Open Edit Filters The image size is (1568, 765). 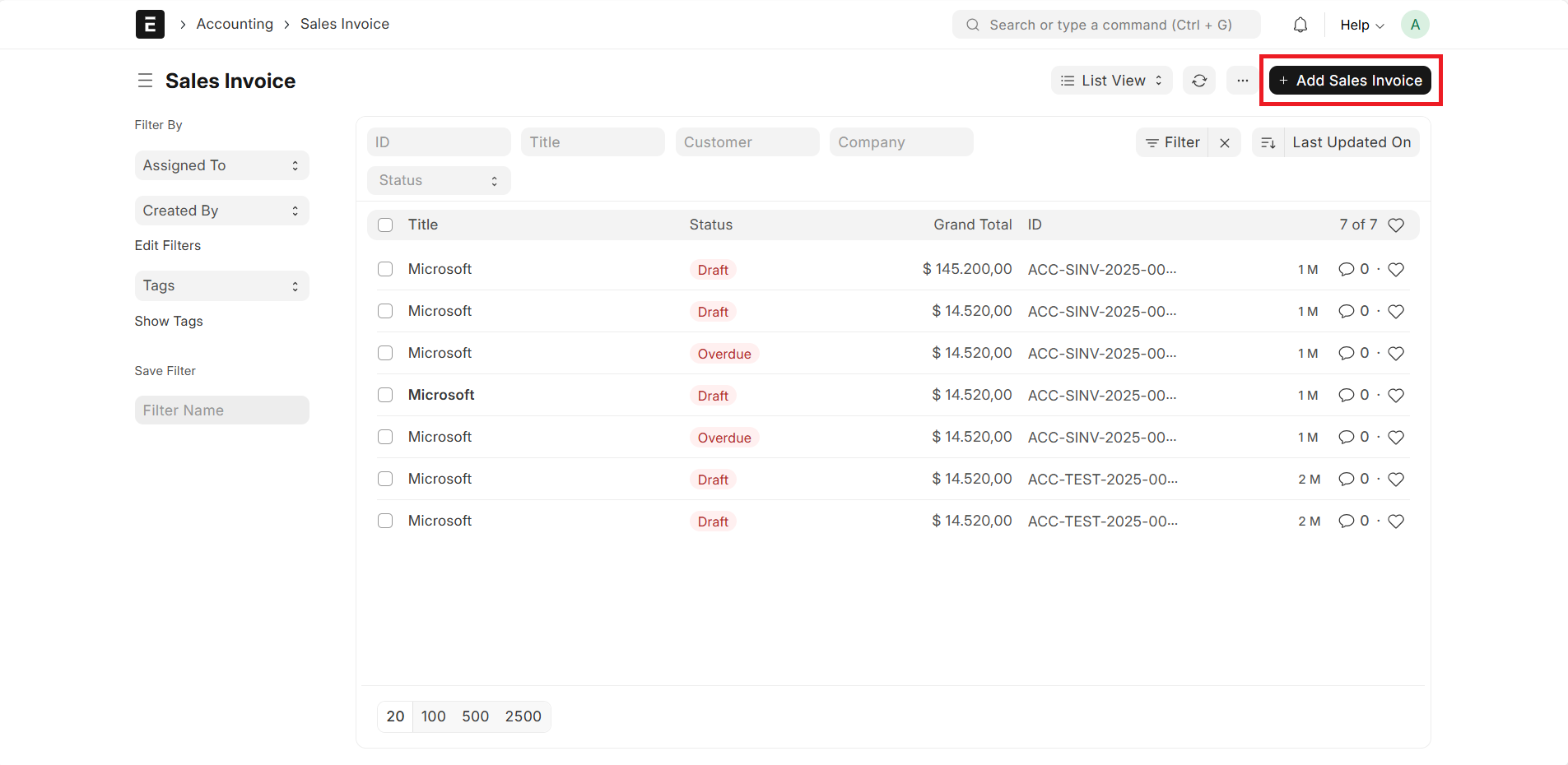(167, 244)
